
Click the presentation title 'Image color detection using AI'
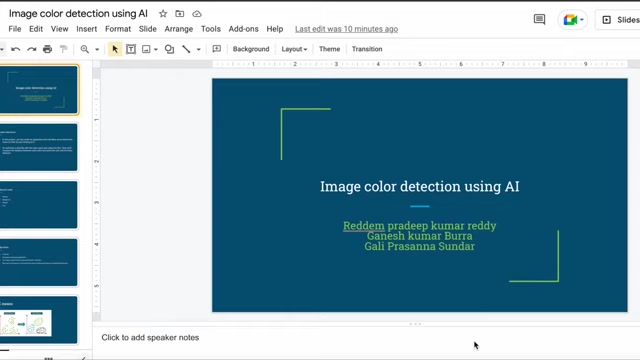pyautogui.click(x=78, y=13)
